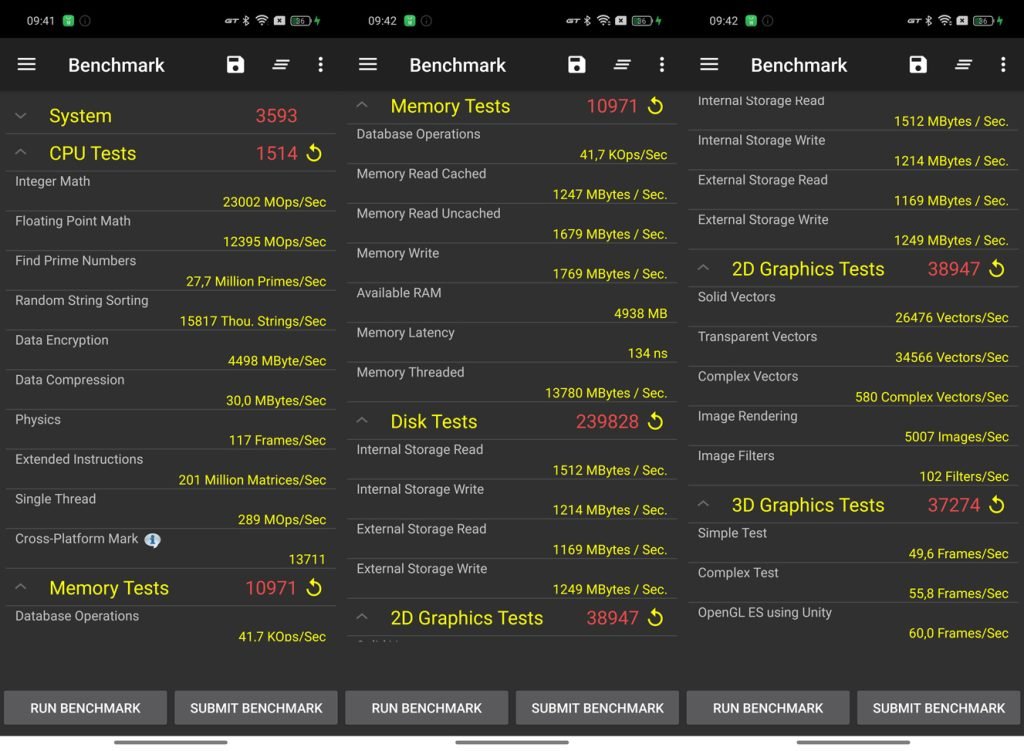Select the Image Rendering row

click(853, 427)
